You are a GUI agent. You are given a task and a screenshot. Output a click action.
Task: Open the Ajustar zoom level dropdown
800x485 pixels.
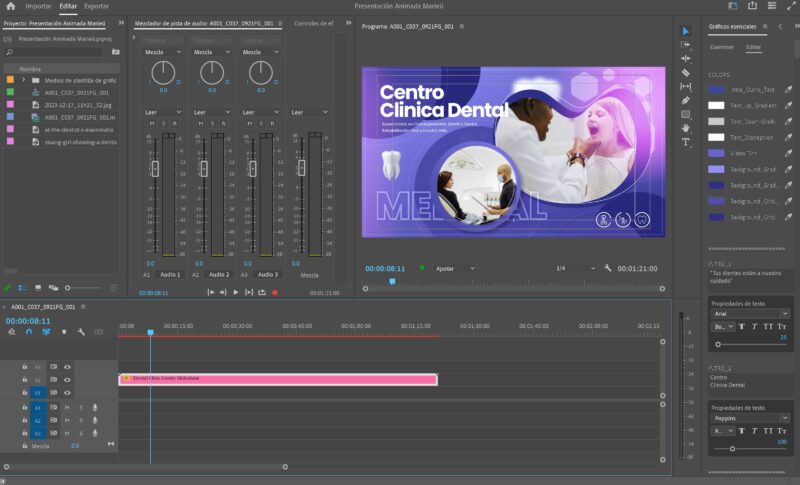(x=455, y=268)
